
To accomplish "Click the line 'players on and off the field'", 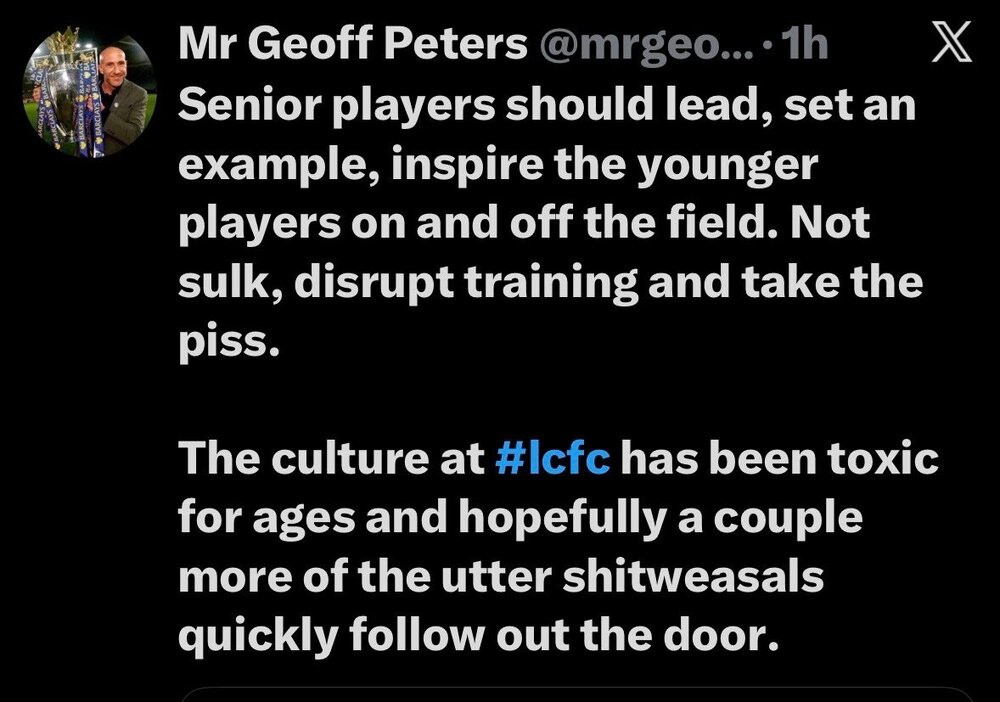I will point(524,223).
